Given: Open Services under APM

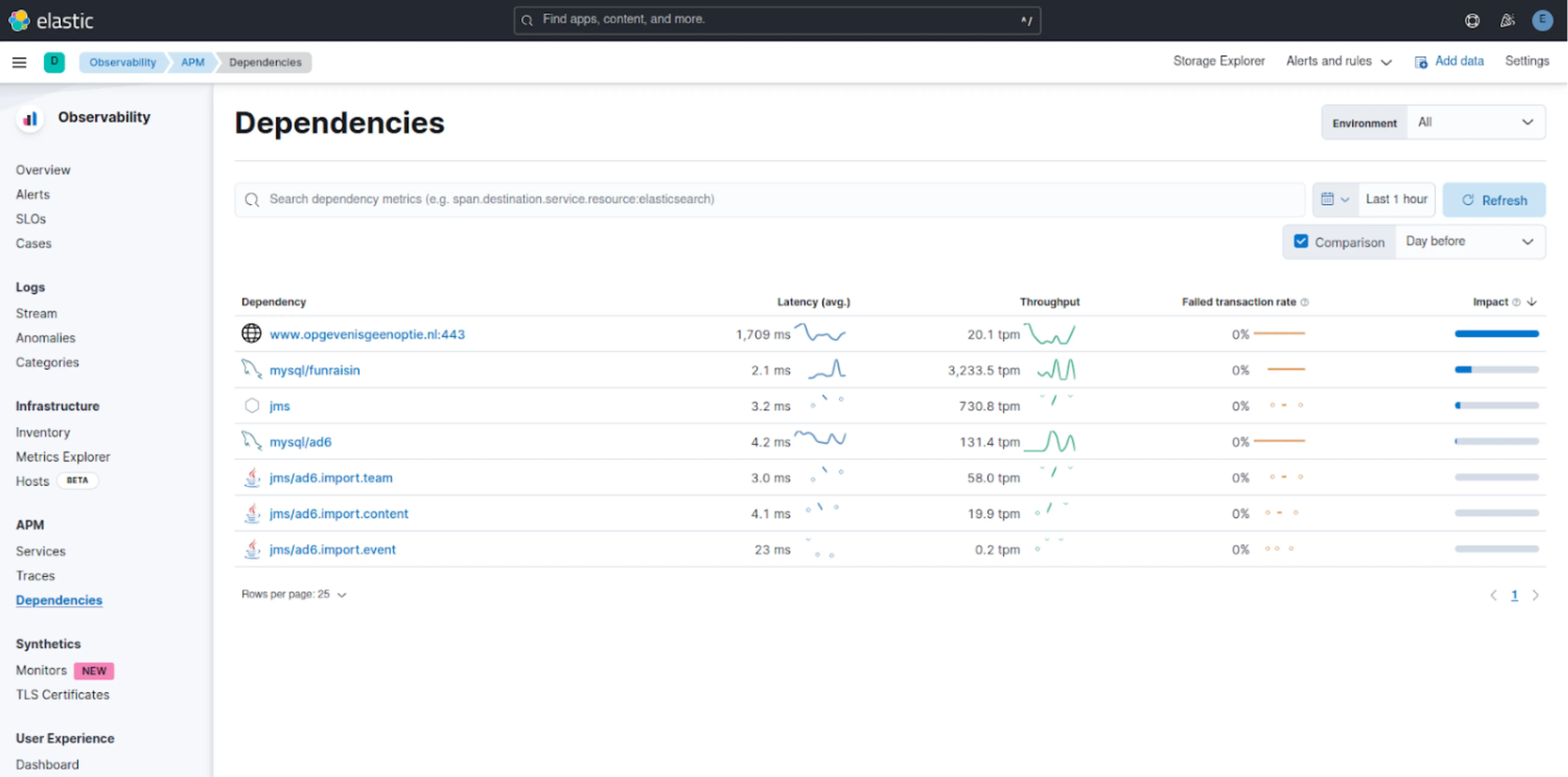Looking at the screenshot, I should point(40,551).
